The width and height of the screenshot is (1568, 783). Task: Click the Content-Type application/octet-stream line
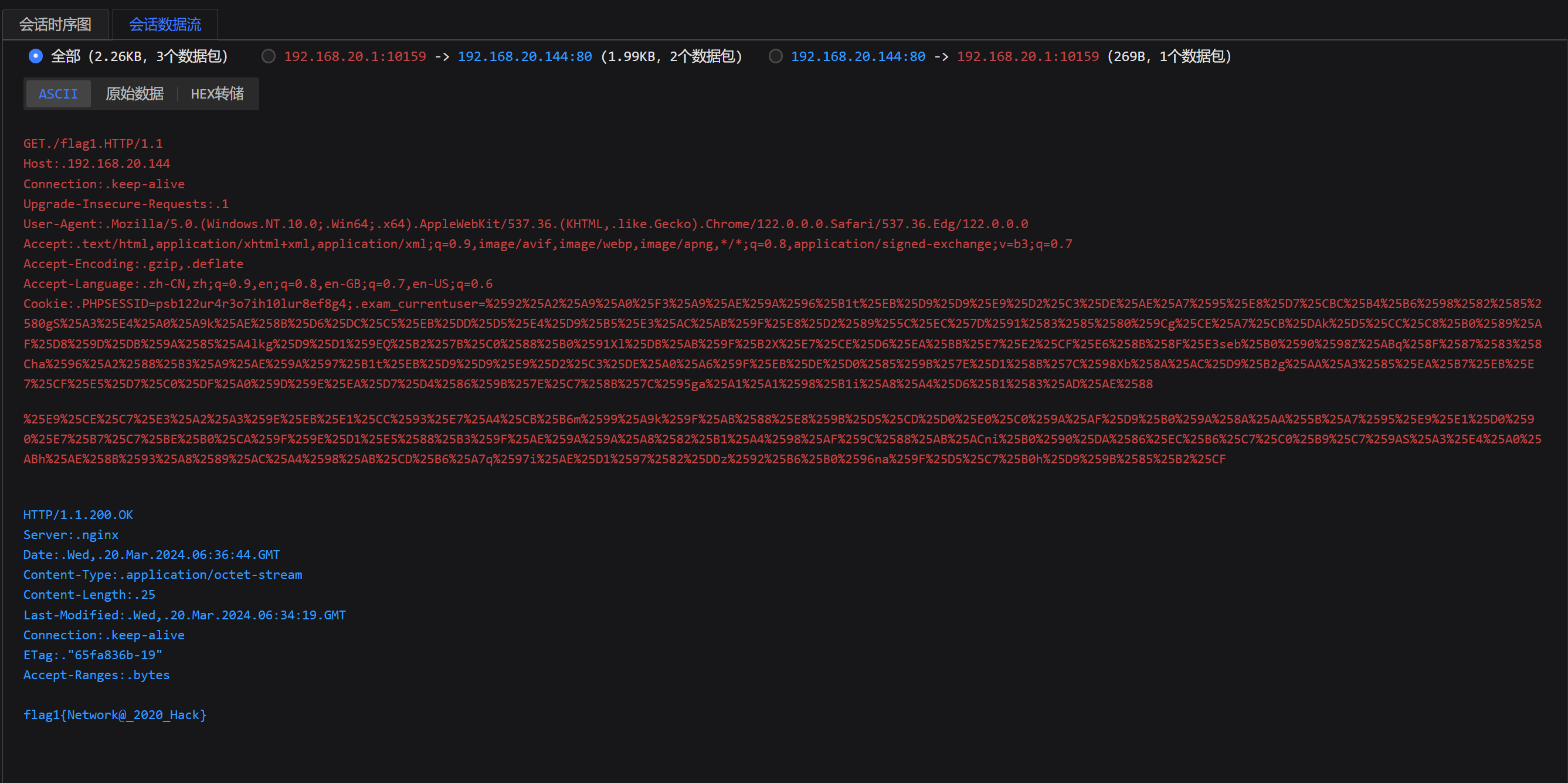click(x=162, y=575)
